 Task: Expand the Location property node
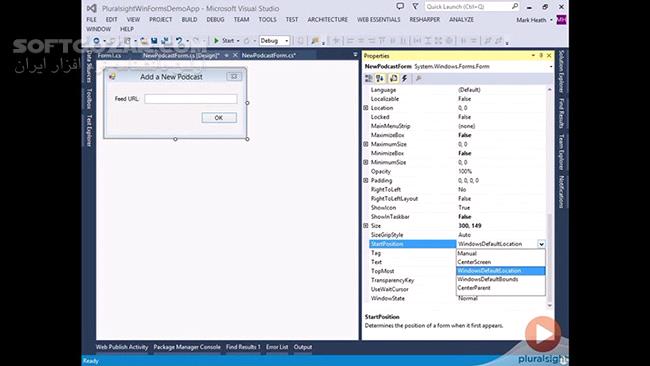366,108
